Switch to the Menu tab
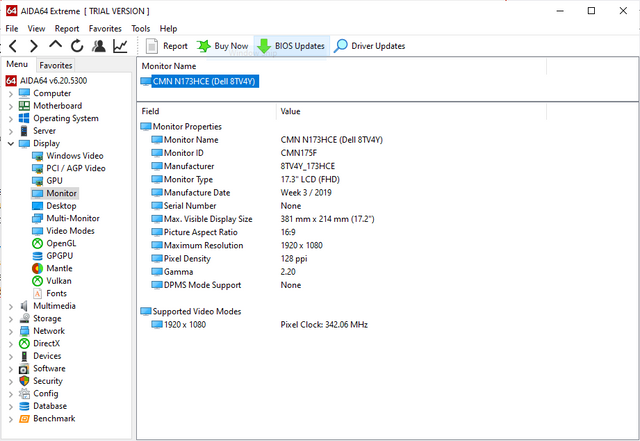The width and height of the screenshot is (640, 441). point(17,65)
